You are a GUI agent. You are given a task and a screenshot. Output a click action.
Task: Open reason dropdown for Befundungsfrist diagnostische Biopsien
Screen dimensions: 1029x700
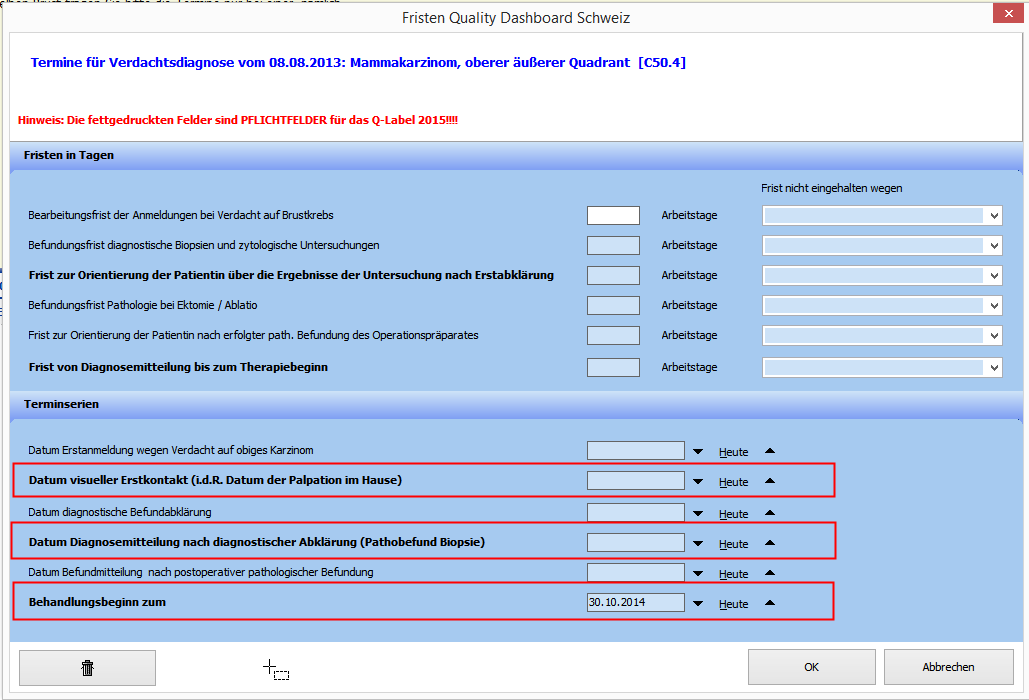pos(994,245)
